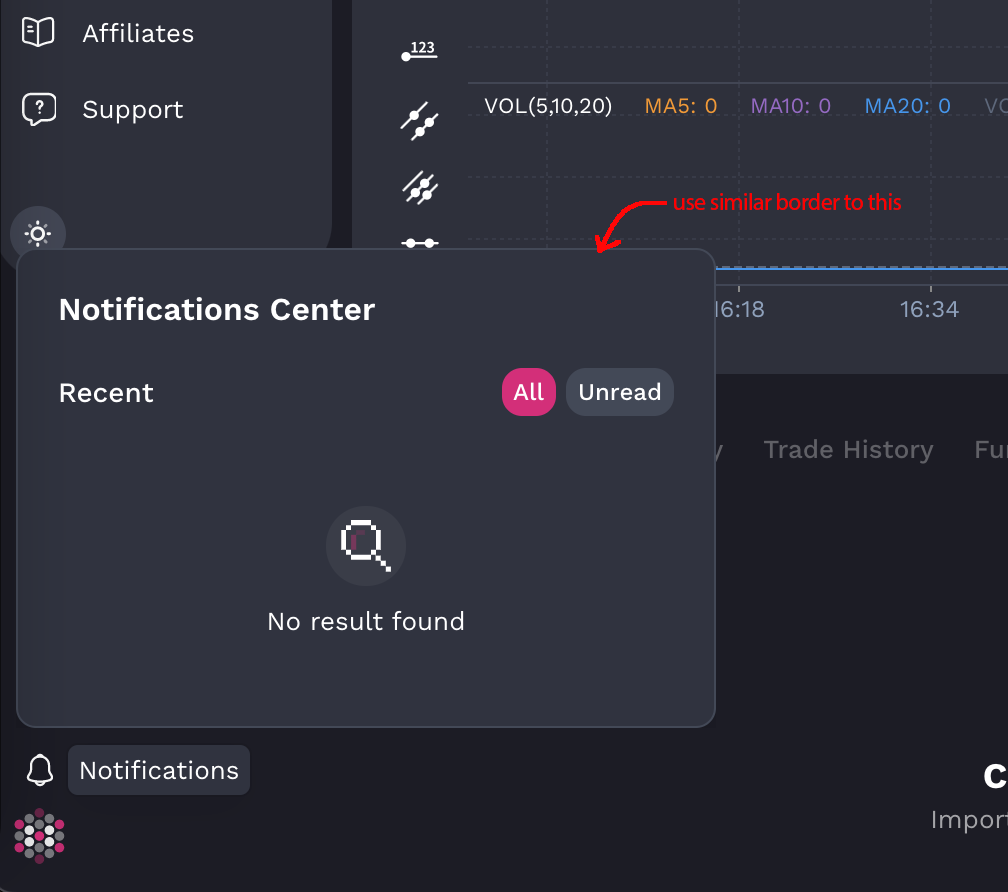Click the colorful dotted app logo
The height and width of the screenshot is (892, 1008).
pos(39,835)
